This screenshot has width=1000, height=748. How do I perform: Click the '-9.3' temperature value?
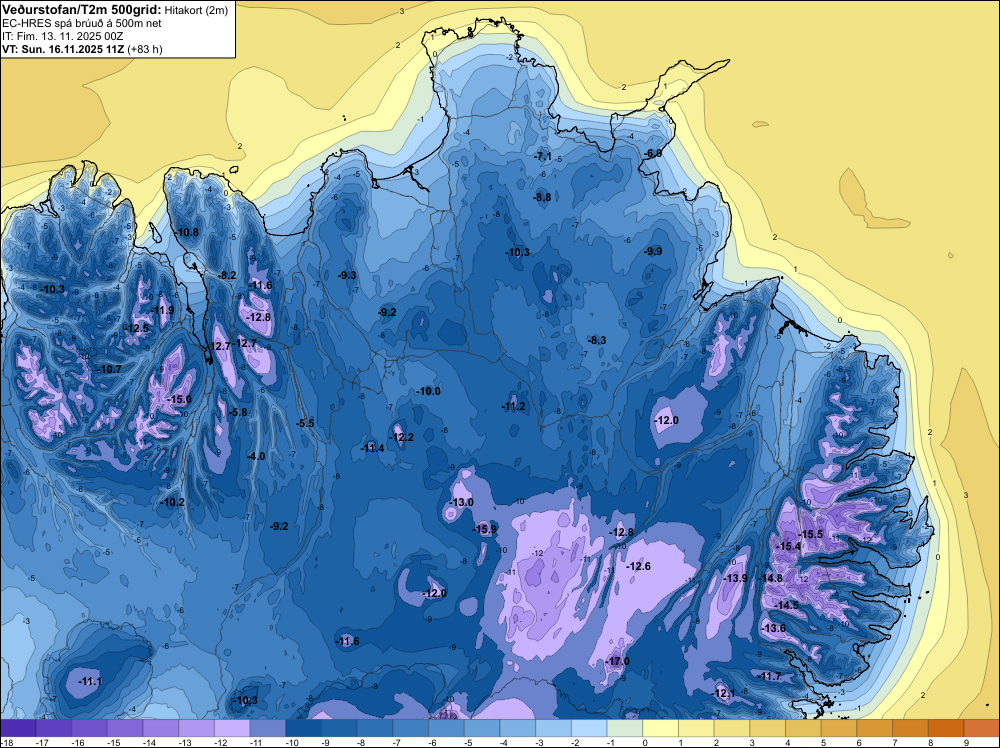coord(346,275)
